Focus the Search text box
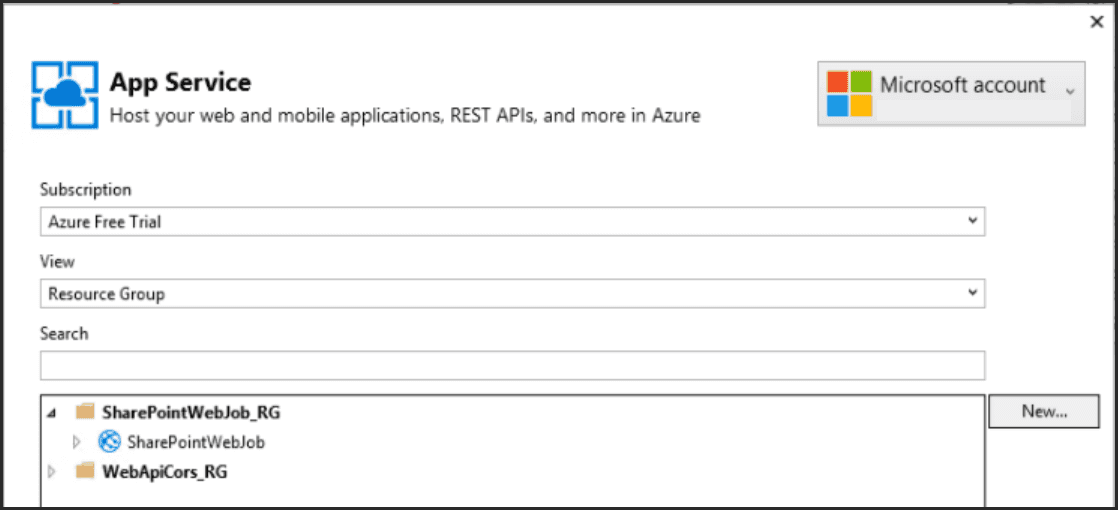1118x510 pixels. [x=512, y=365]
